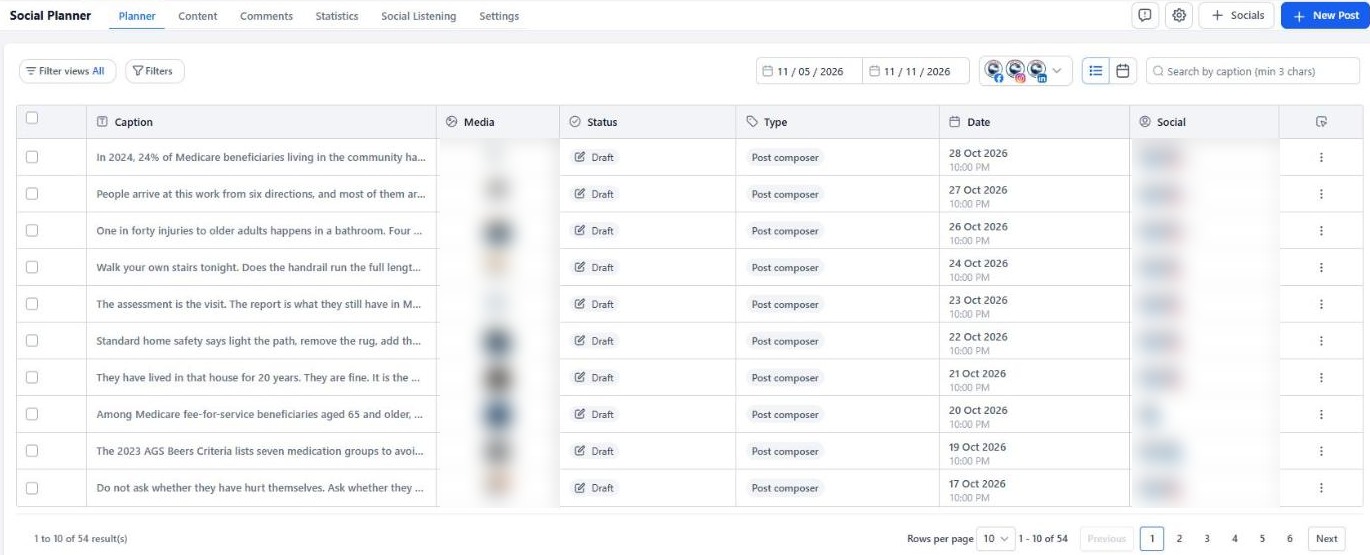Open the Comments tab
1370x555 pixels.
coord(266,16)
